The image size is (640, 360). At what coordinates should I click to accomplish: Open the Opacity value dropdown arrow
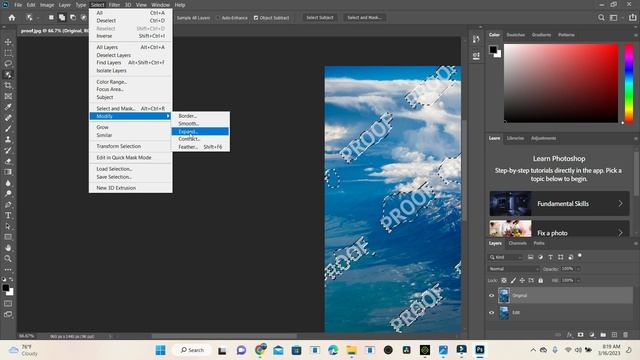point(578,269)
